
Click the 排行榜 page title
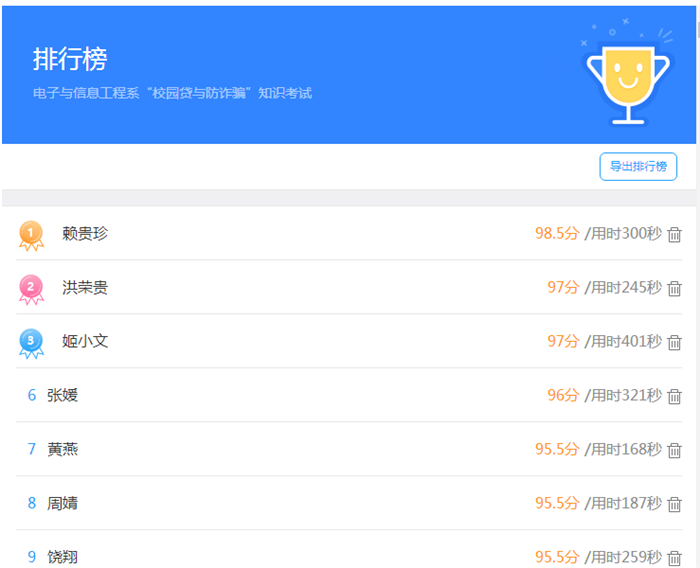pyautogui.click(x=70, y=59)
